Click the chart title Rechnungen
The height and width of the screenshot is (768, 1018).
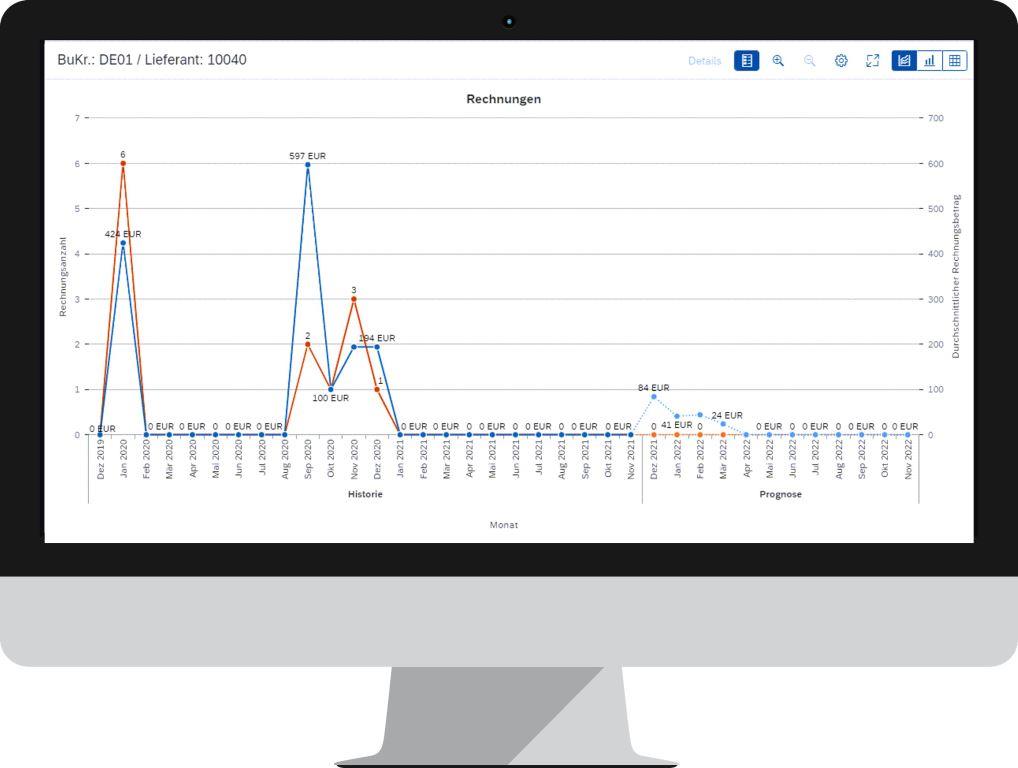point(503,99)
